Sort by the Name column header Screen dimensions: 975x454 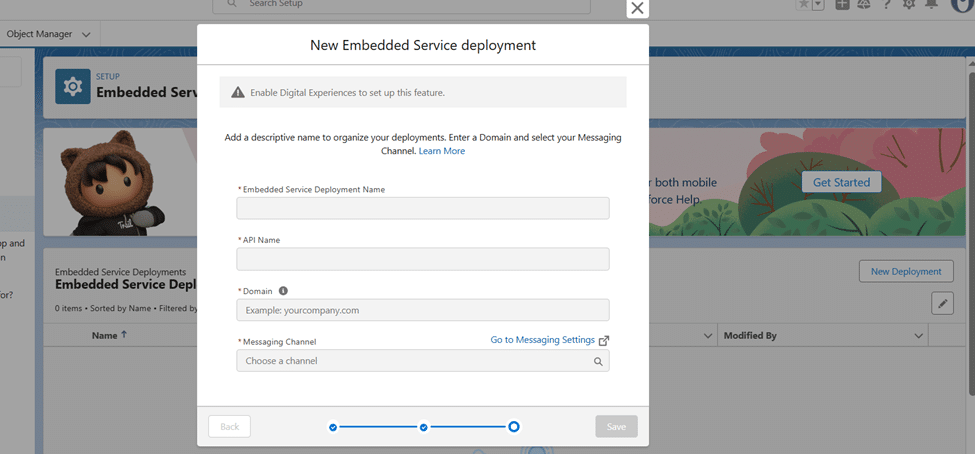coord(104,335)
